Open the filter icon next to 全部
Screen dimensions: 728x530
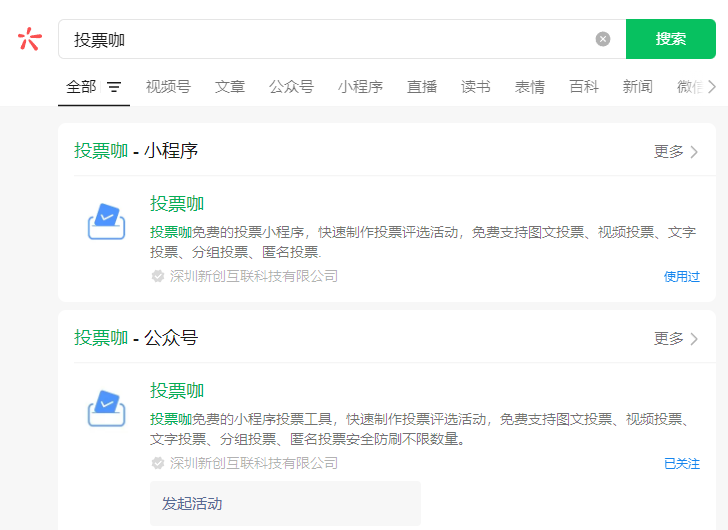click(114, 87)
